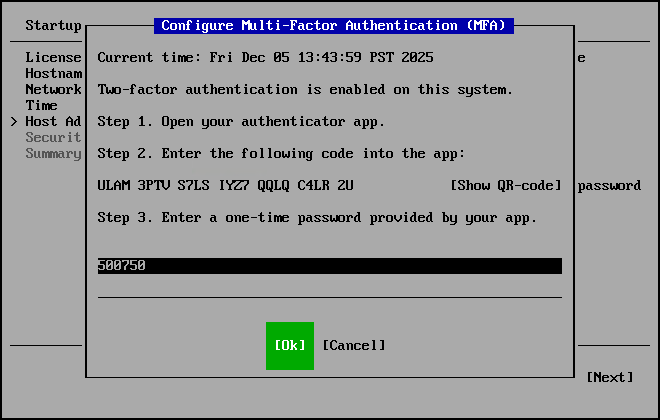Open the Hostname step in the sidebar
The height and width of the screenshot is (420, 660).
[x=53, y=73]
